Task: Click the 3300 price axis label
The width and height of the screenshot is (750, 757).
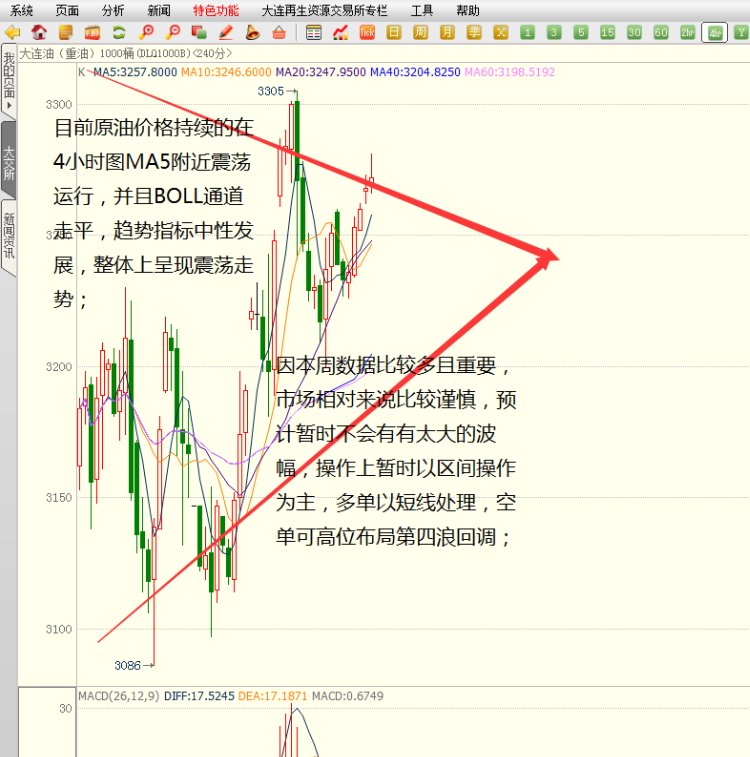Action: [59, 105]
